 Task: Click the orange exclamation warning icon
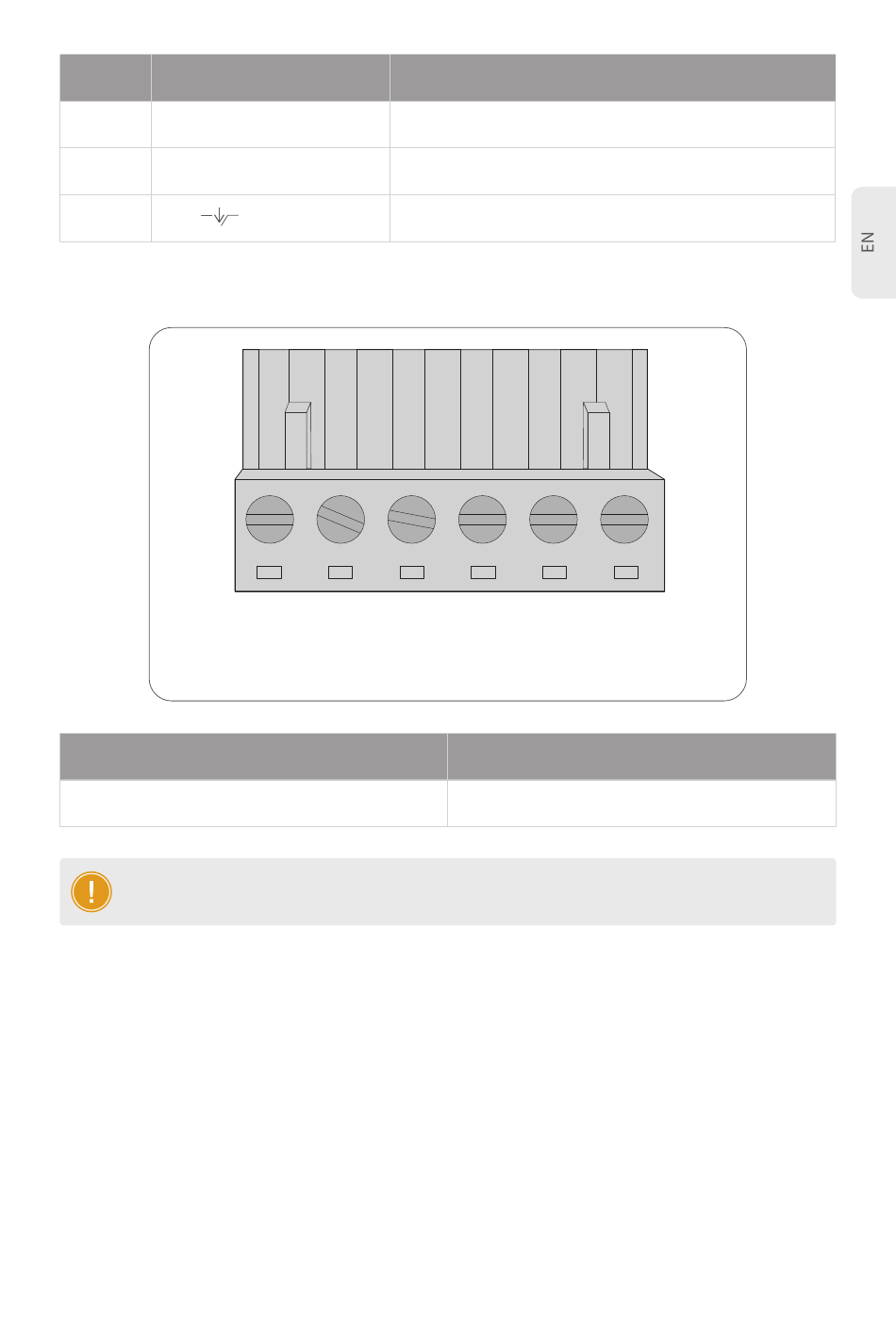pos(91,891)
